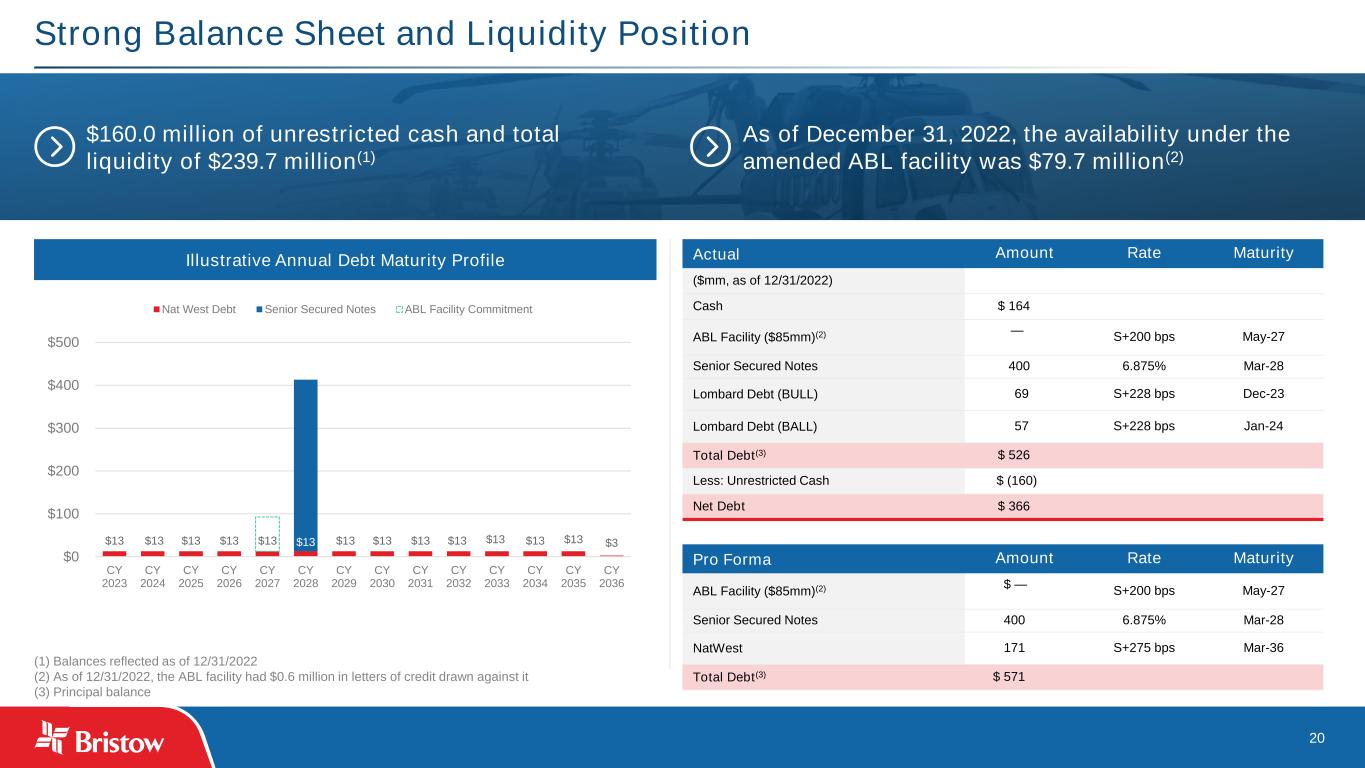This screenshot has height=768, width=1365.
Task: Click the NatWest row in Pro Forma table
Action: point(1002,648)
